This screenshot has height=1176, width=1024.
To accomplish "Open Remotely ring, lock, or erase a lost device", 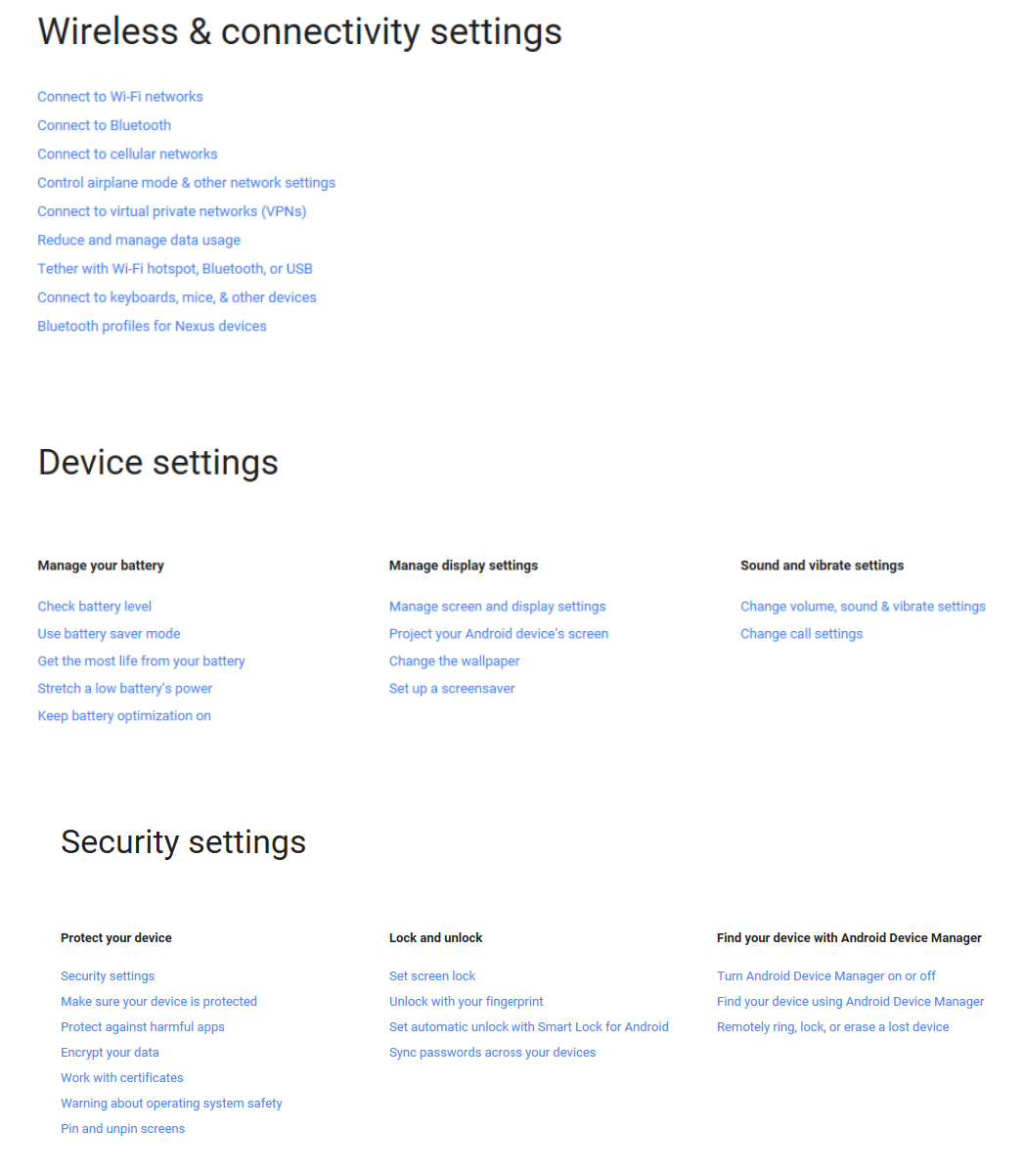I will pyautogui.click(x=833, y=1027).
